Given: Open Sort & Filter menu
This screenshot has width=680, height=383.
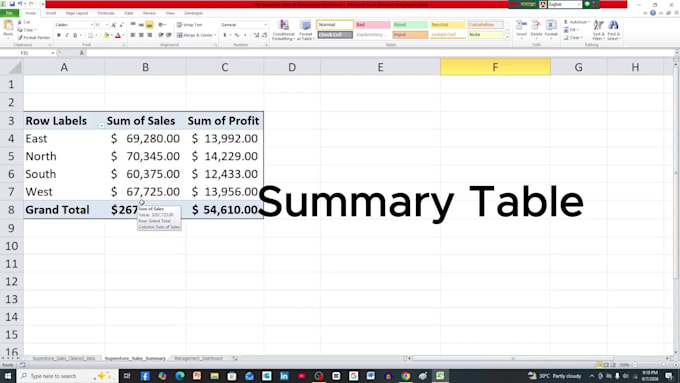Looking at the screenshot, I should pos(598,30).
